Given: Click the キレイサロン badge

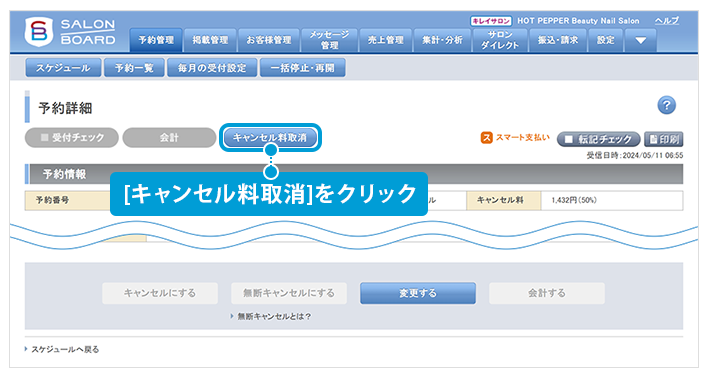Looking at the screenshot, I should click(491, 21).
